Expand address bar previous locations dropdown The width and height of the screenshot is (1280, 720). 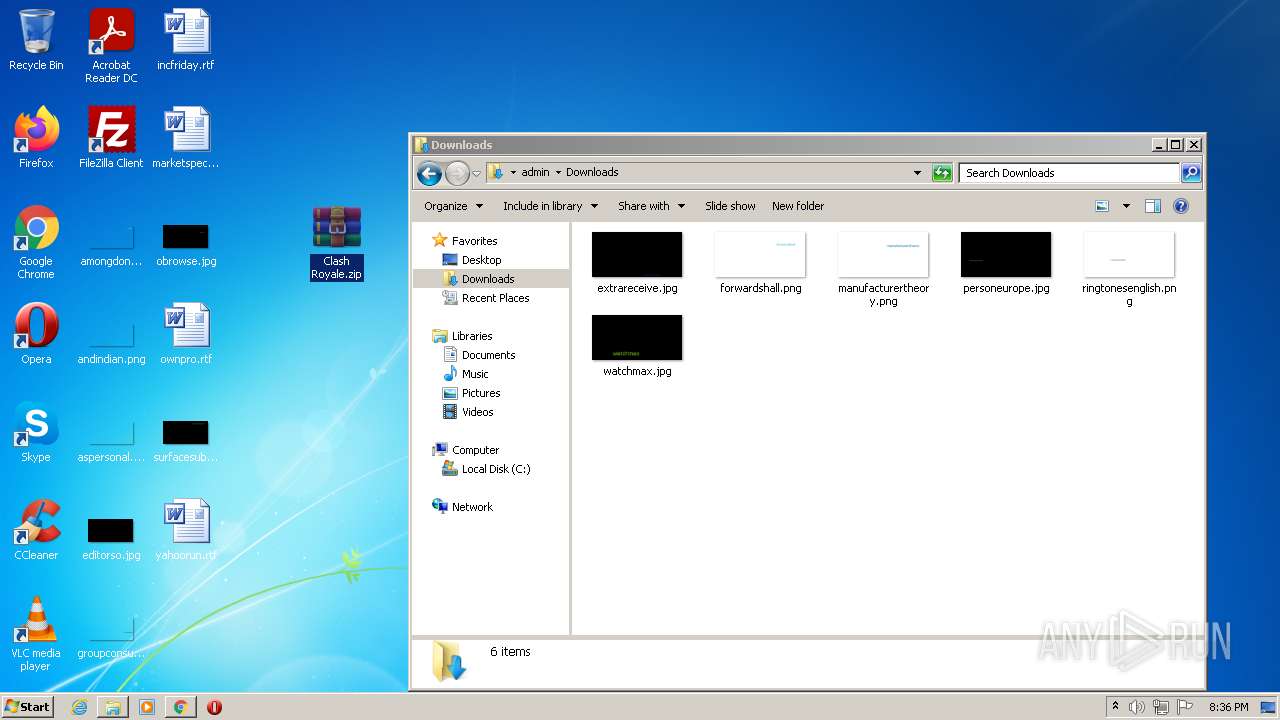[917, 173]
